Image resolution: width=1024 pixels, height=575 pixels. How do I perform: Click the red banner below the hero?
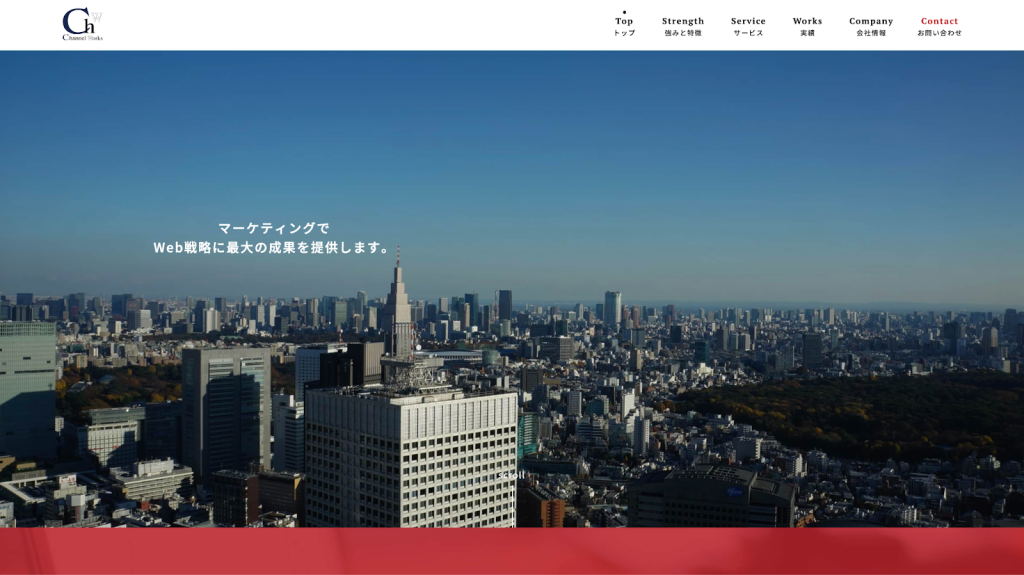click(512, 552)
